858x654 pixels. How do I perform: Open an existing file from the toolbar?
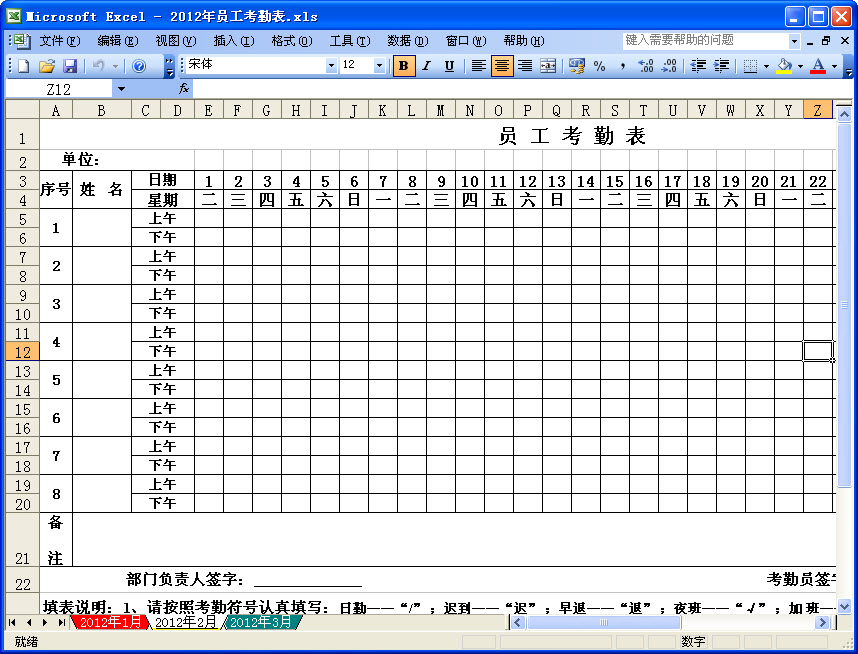point(47,65)
